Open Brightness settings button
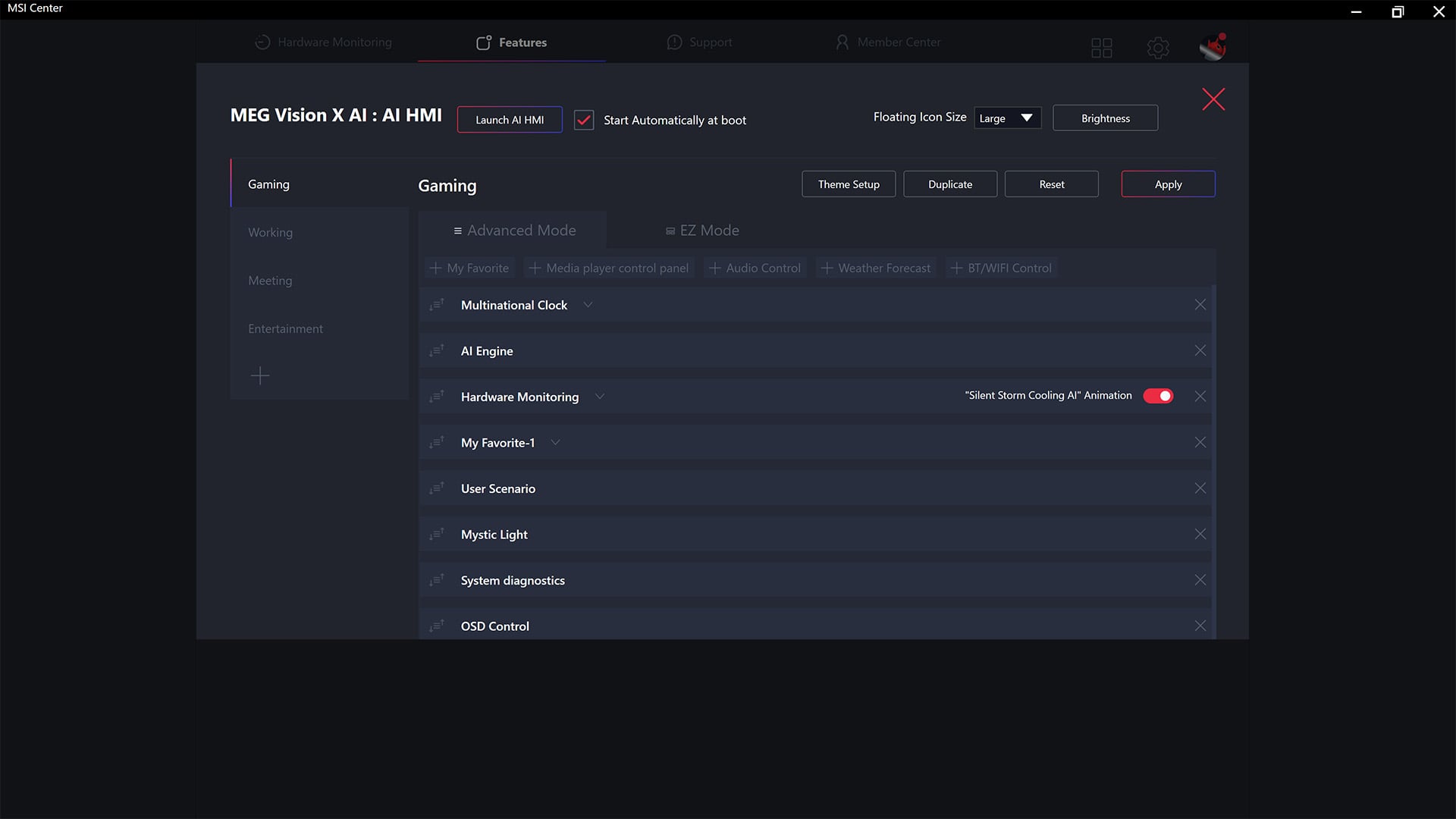This screenshot has height=819, width=1456. click(1105, 118)
